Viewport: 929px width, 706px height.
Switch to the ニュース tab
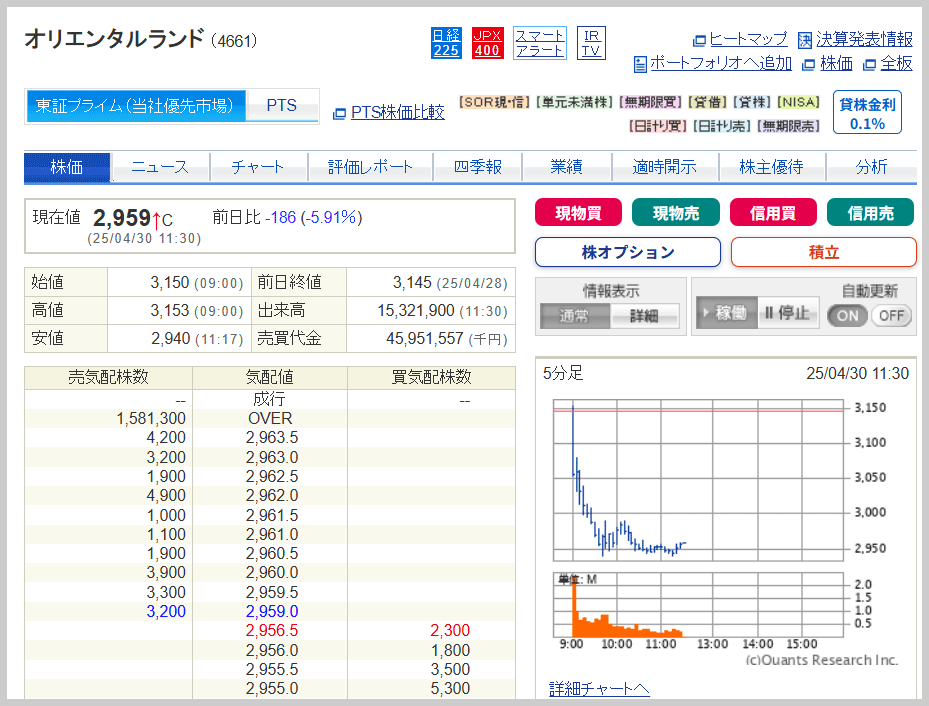tap(160, 167)
